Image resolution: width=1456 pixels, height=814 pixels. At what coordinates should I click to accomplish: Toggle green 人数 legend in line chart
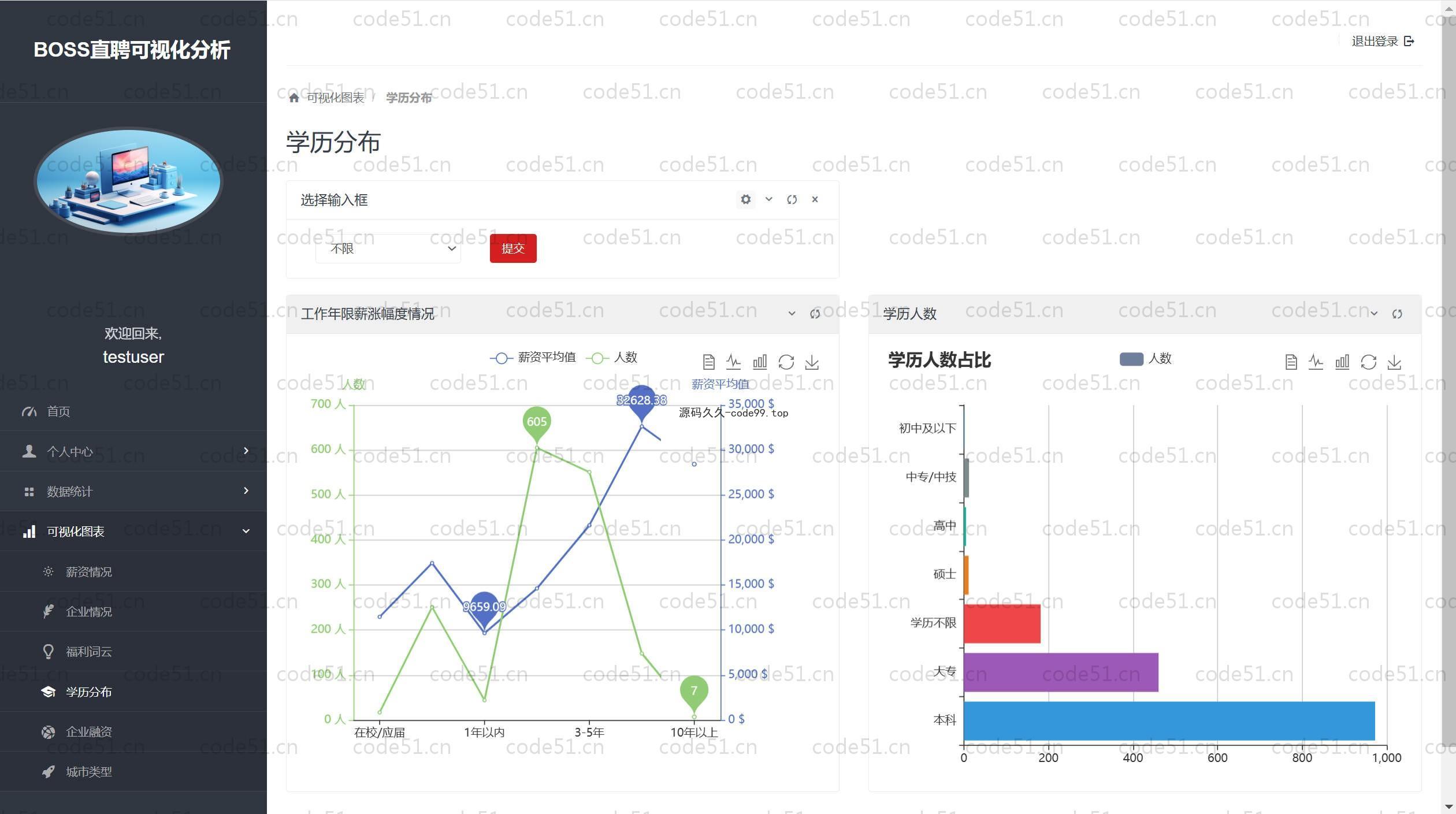pyautogui.click(x=611, y=358)
